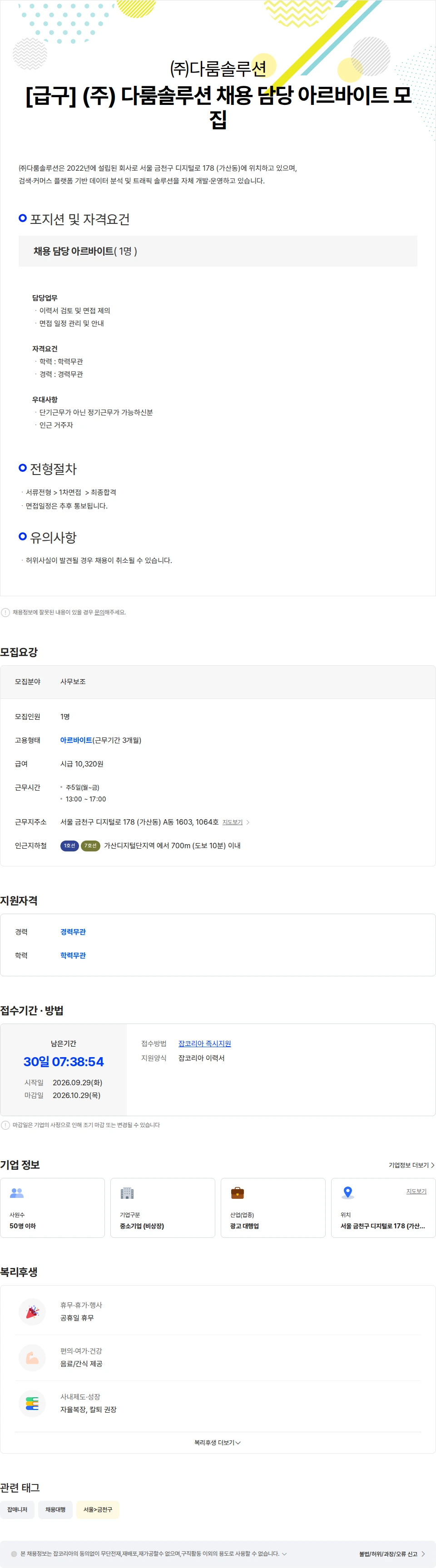
Task: Click 잡코리아 이력서 application form text
Action: pos(202,1058)
